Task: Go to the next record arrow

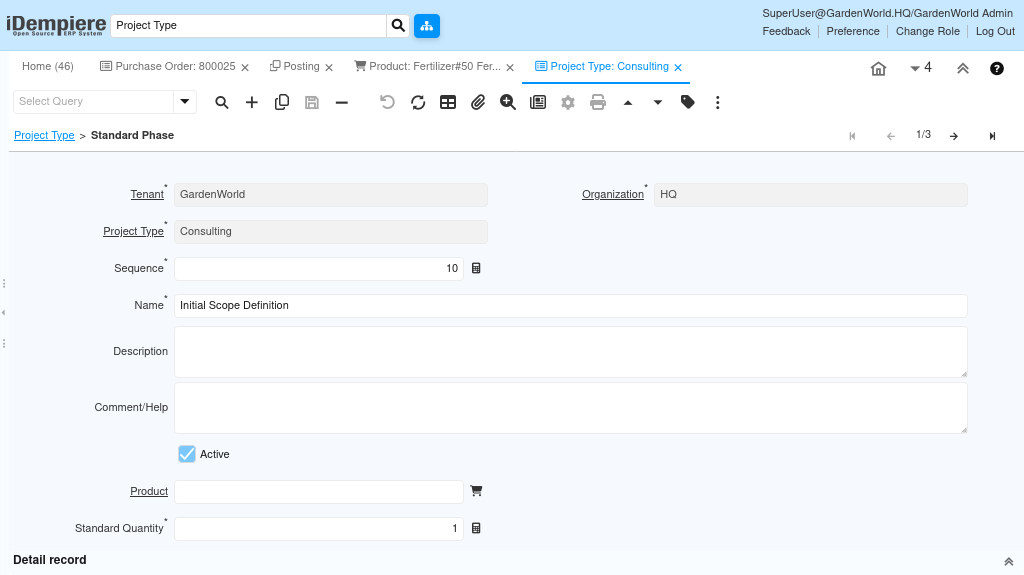Action: click(954, 136)
